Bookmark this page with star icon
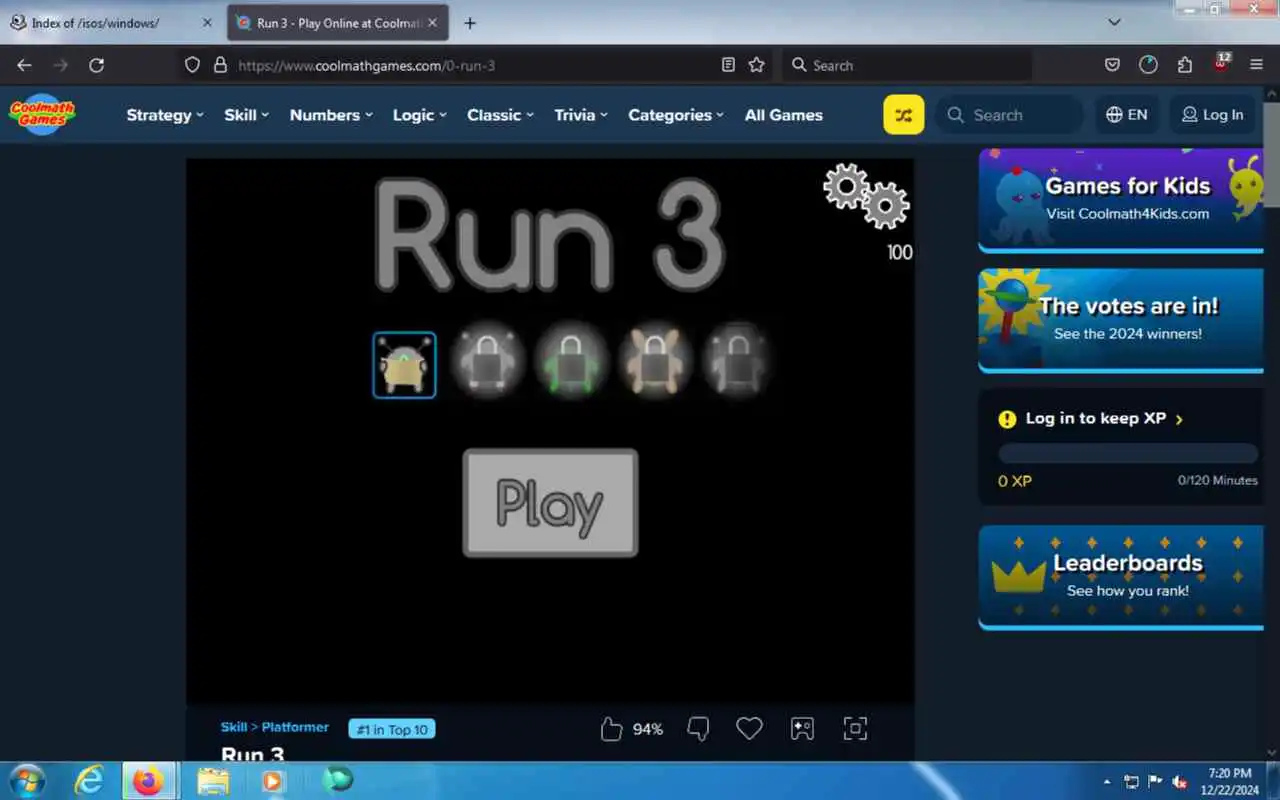This screenshot has width=1280, height=800. pyautogui.click(x=757, y=65)
